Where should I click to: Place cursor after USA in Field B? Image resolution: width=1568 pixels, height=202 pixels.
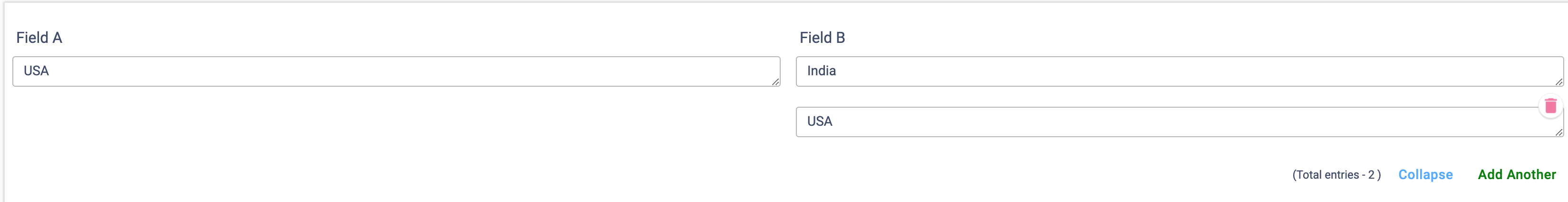[833, 122]
